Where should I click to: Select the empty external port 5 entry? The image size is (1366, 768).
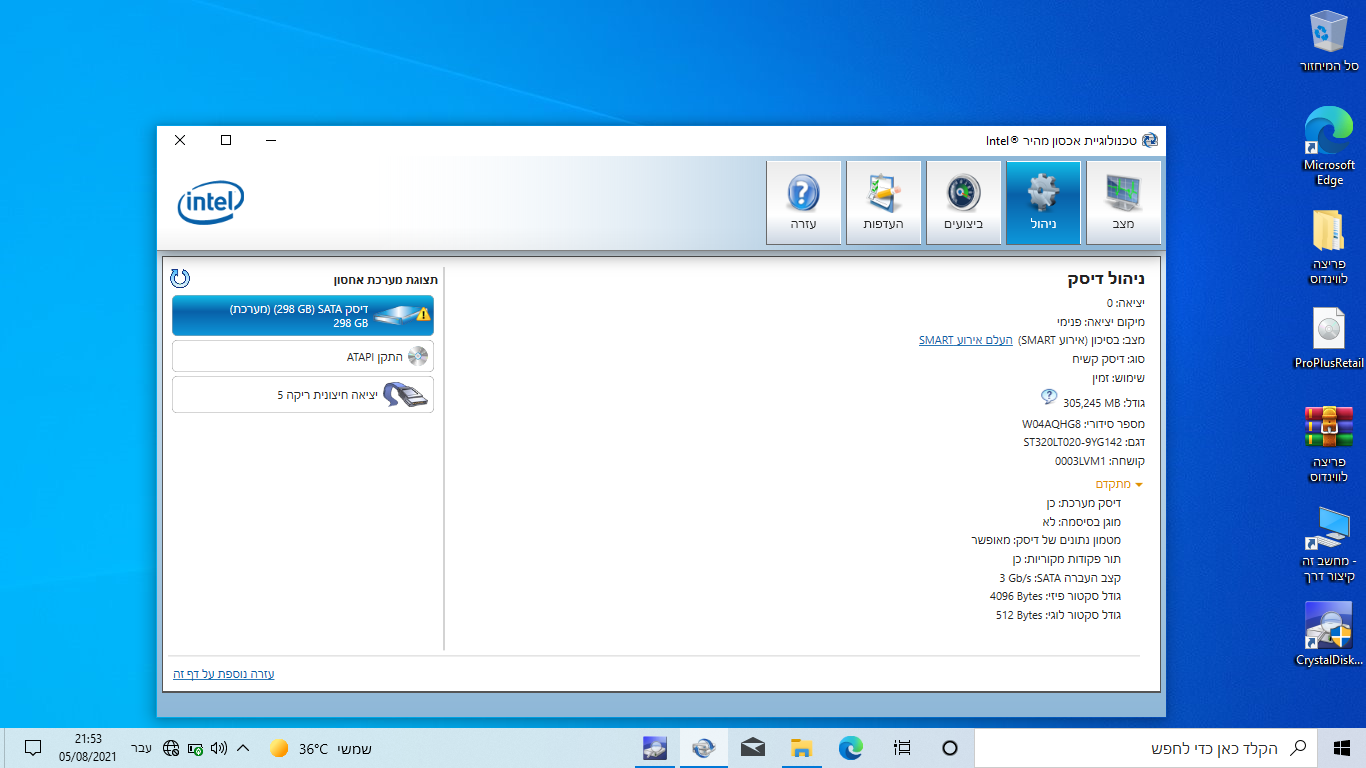[x=303, y=394]
